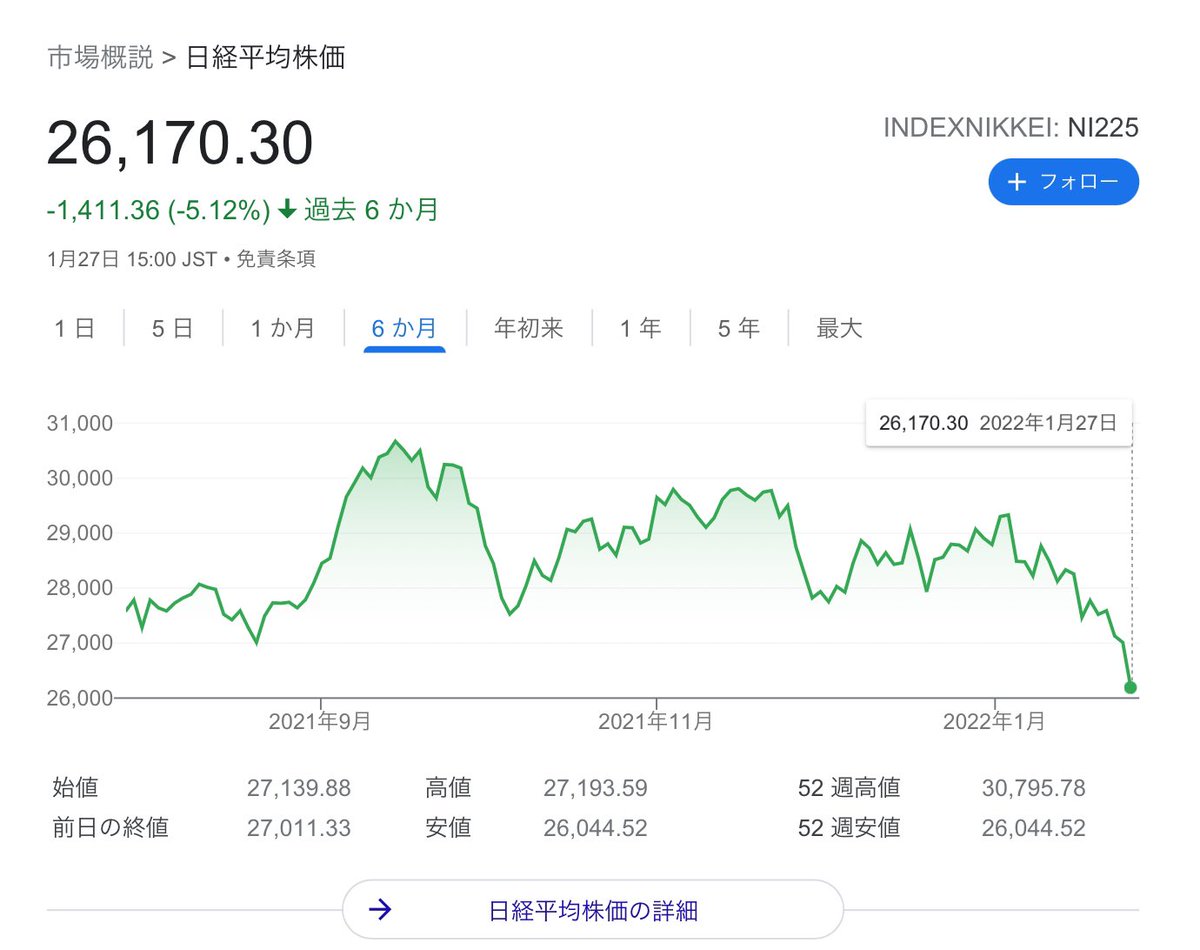The width and height of the screenshot is (1200, 950).
Task: Select the 5日 time range tab
Action: click(x=172, y=328)
